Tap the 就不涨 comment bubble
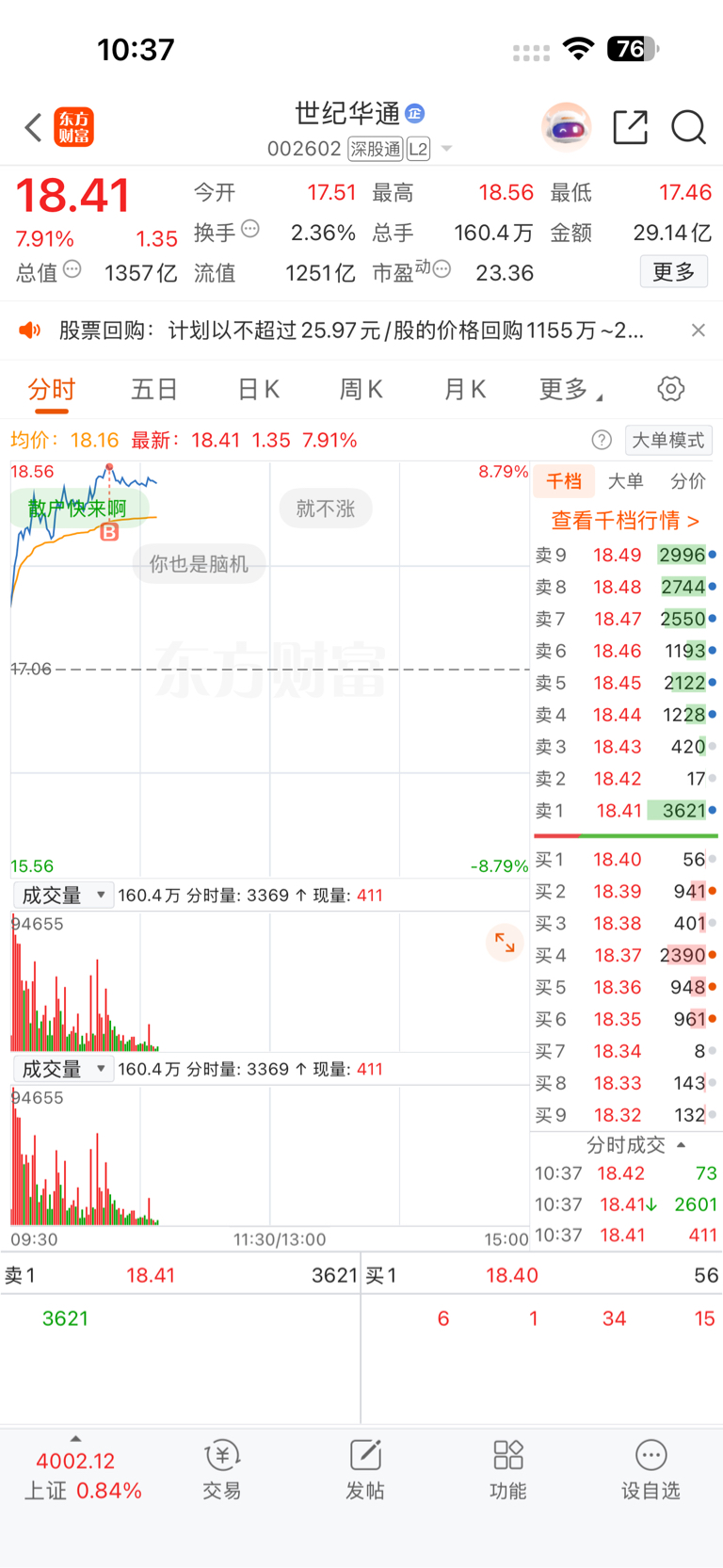The height and width of the screenshot is (1568, 723). [x=326, y=509]
